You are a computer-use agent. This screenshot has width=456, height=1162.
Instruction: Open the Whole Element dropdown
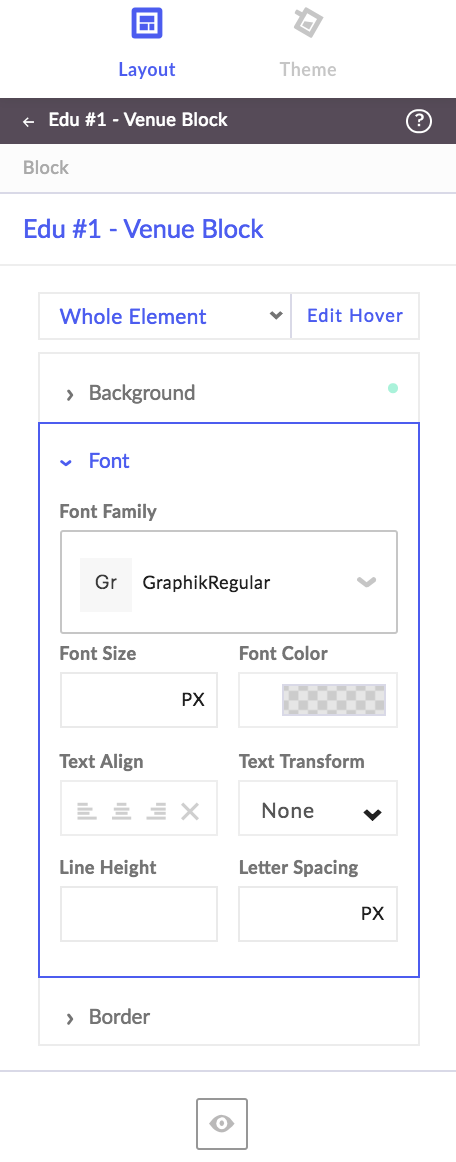(165, 316)
